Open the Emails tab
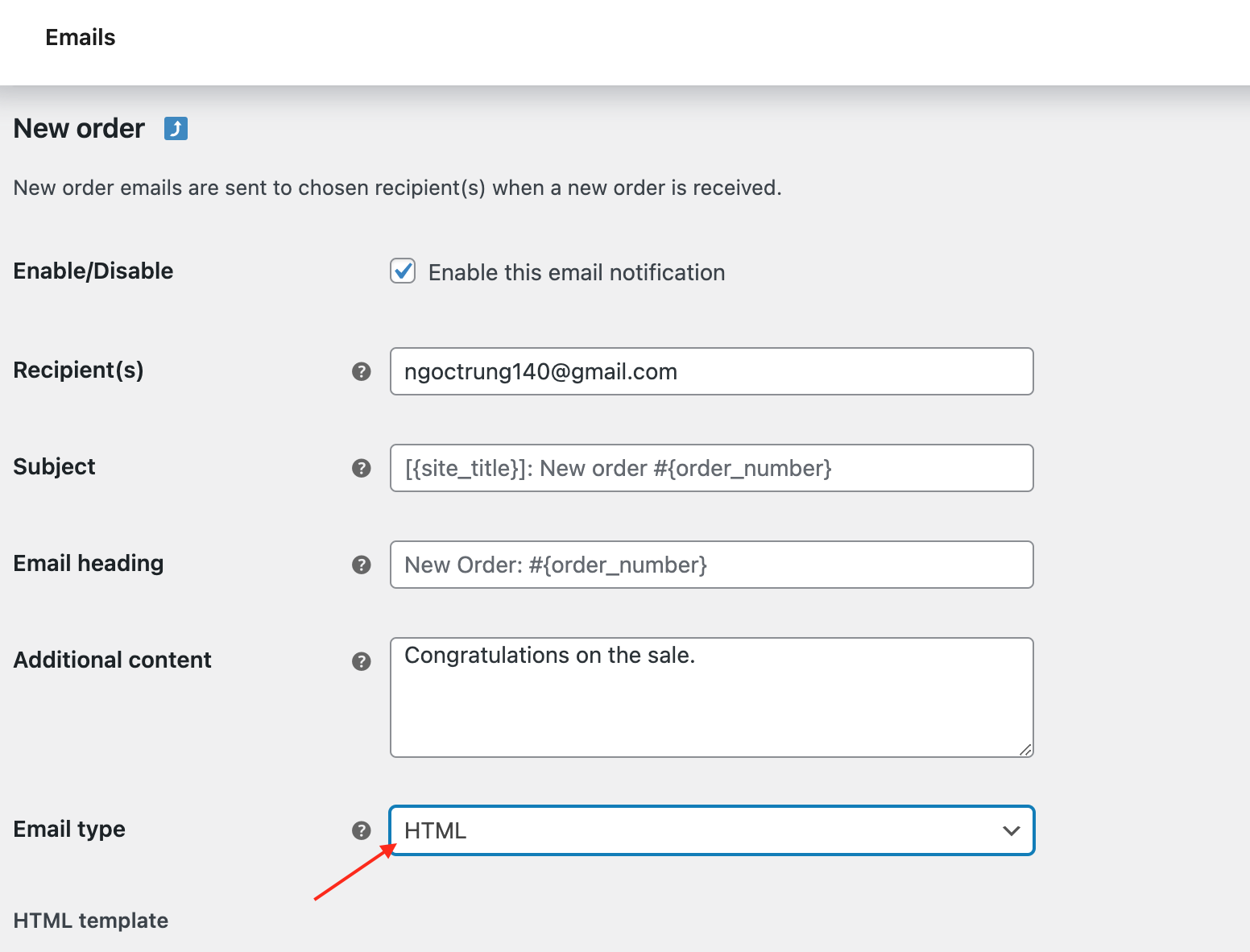The image size is (1250, 952). point(81,38)
